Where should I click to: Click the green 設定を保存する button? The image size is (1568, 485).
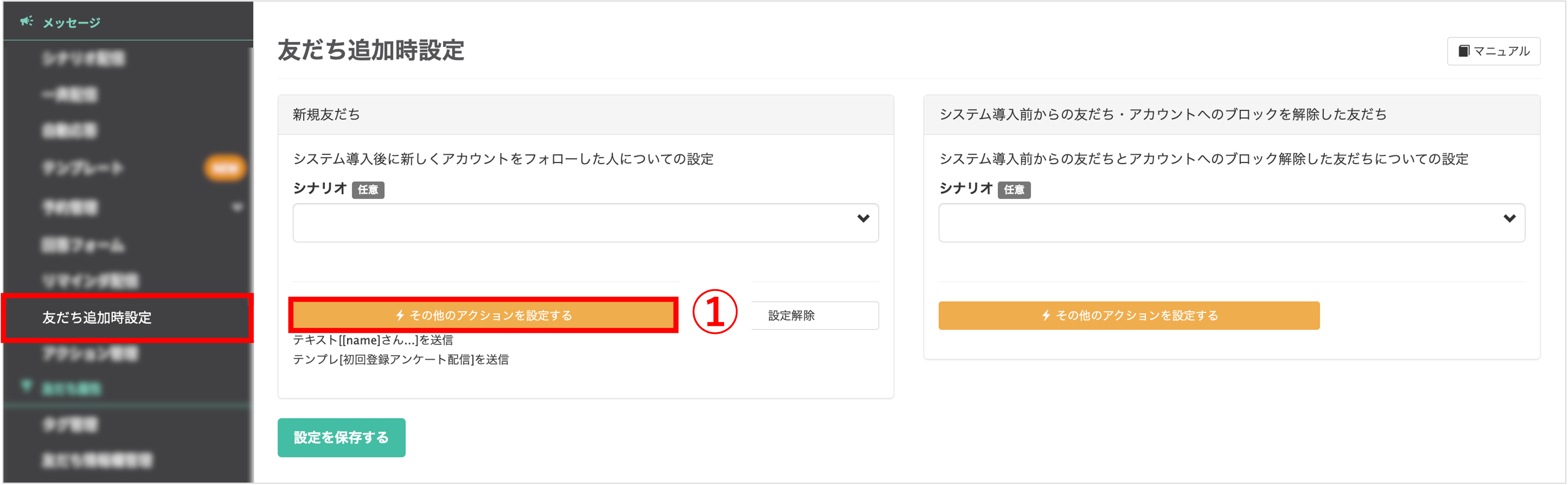[x=341, y=438]
